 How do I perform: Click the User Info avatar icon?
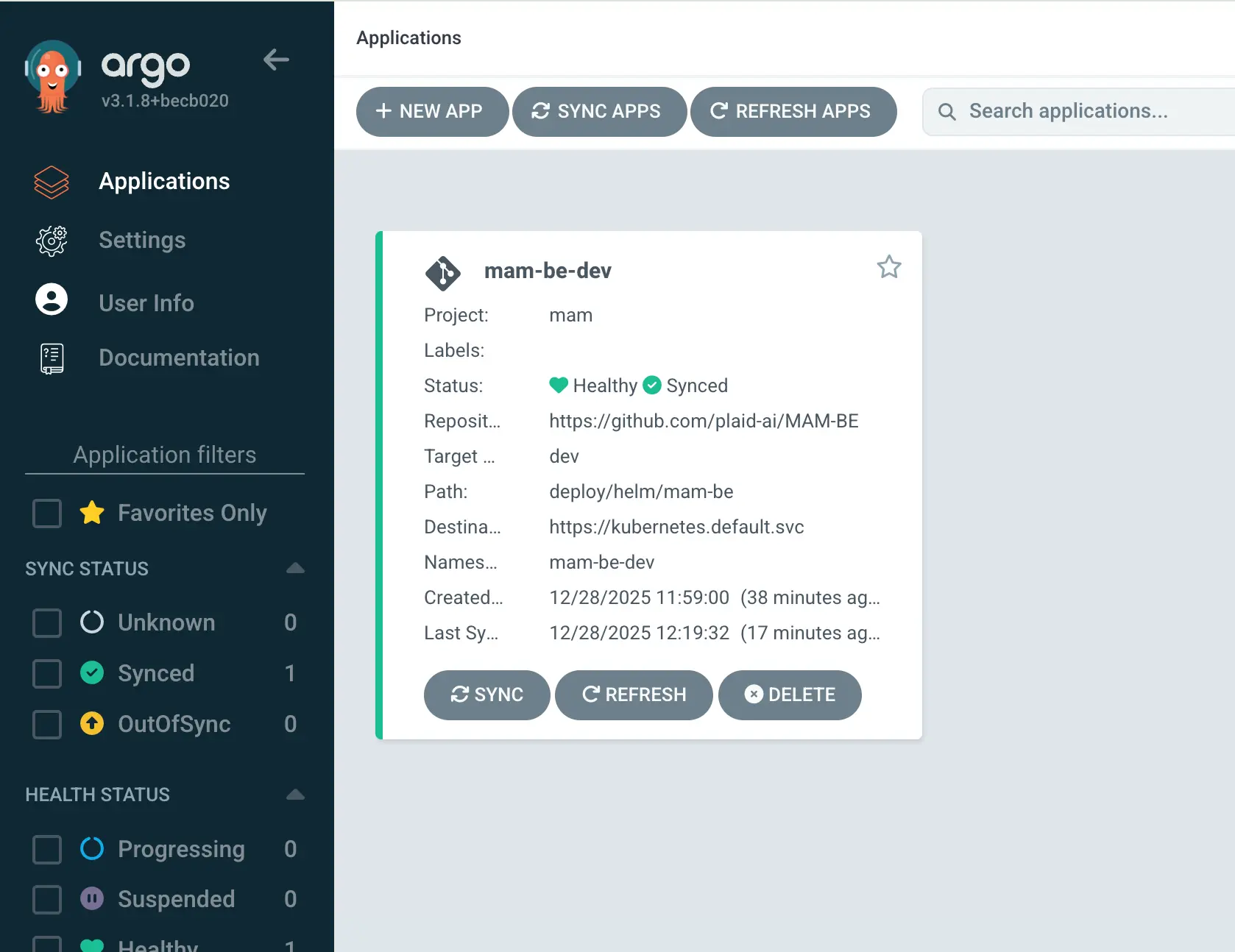(52, 300)
